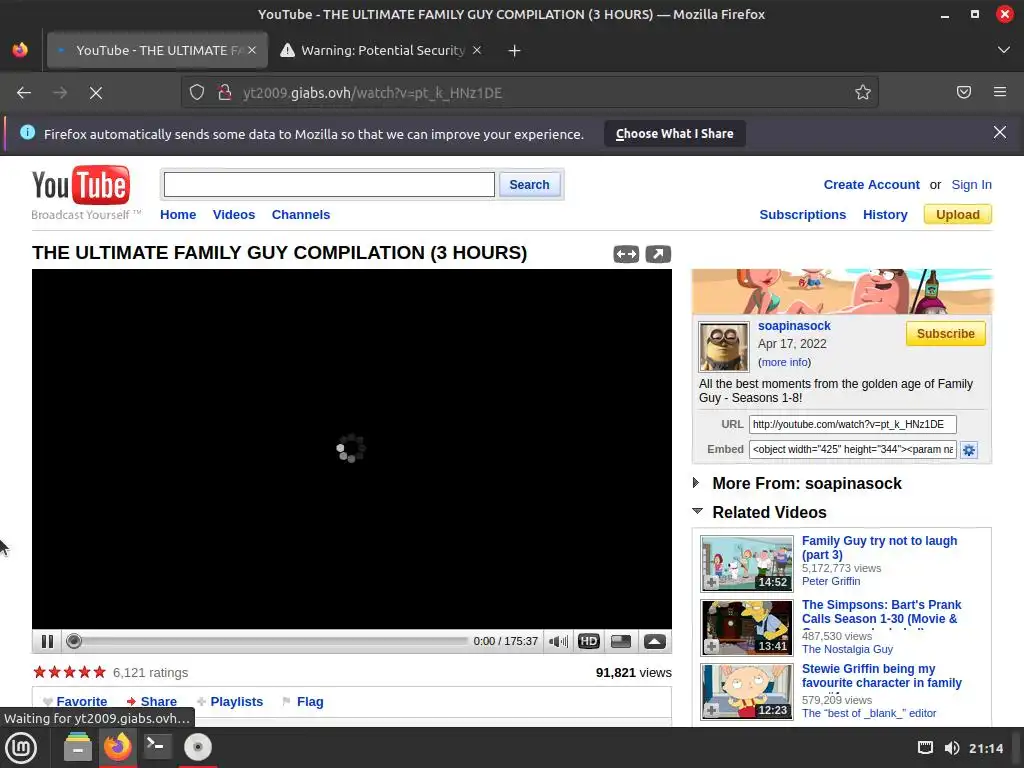Open video in new window icon
1024x768 pixels.
point(658,254)
